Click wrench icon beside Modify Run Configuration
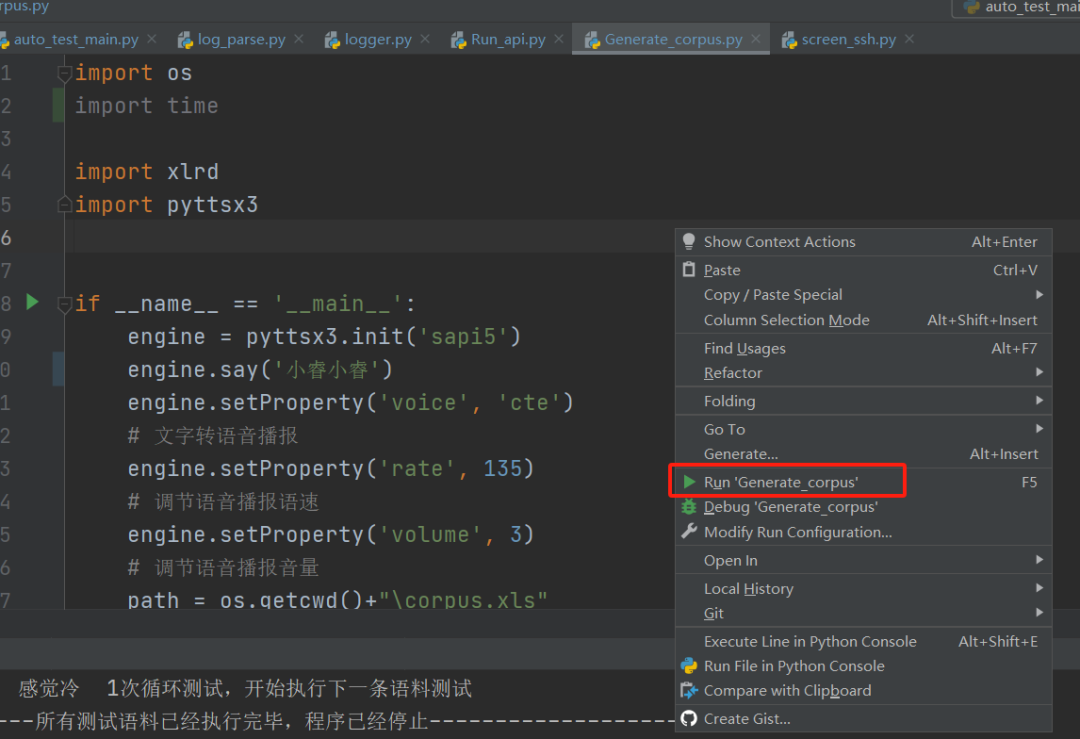Image resolution: width=1080 pixels, height=739 pixels. pos(689,531)
